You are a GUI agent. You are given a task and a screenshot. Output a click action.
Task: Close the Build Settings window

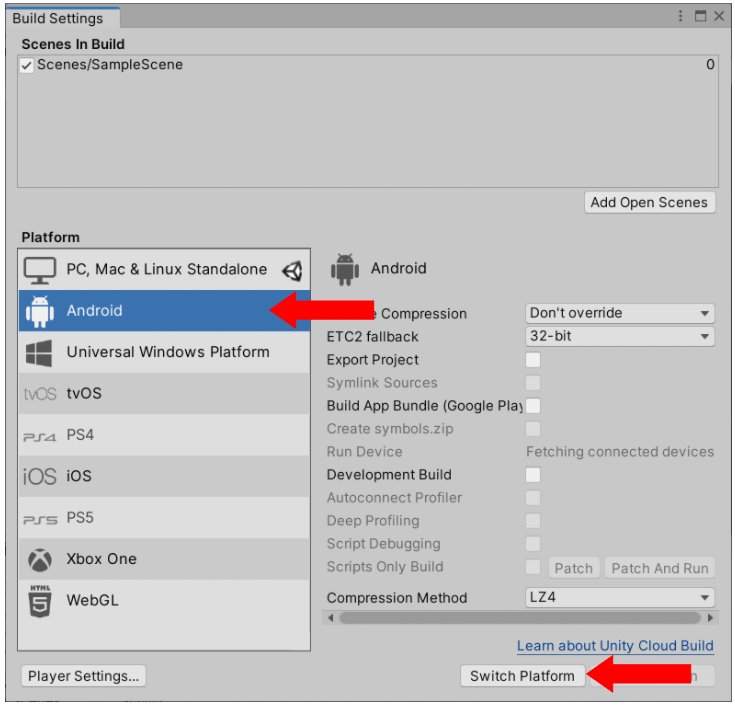pos(719,16)
